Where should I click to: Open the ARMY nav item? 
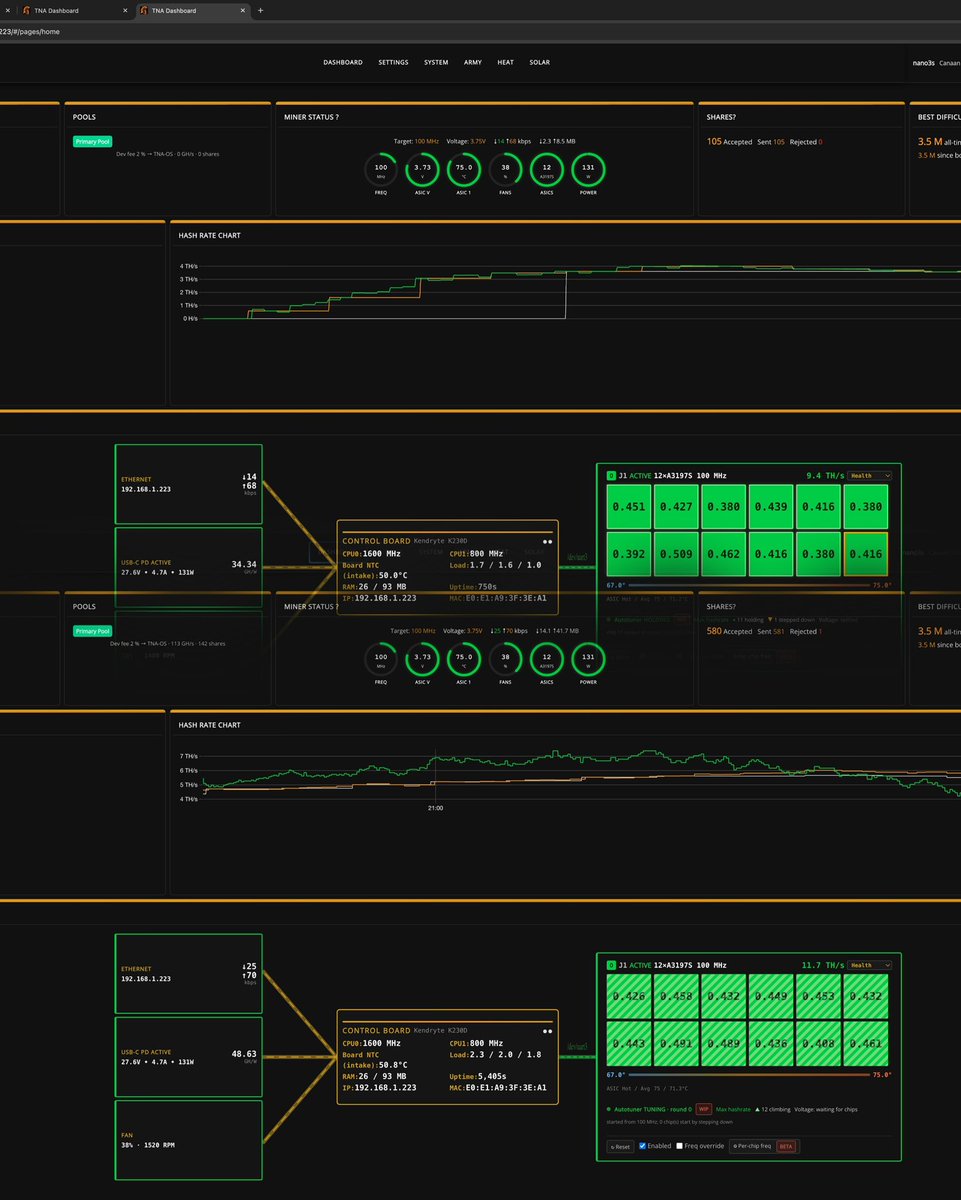473,62
